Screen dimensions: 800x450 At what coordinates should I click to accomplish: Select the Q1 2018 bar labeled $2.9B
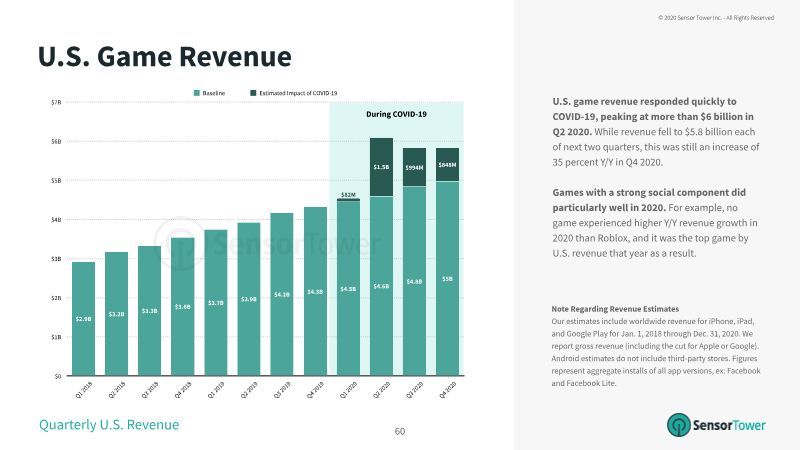84,319
